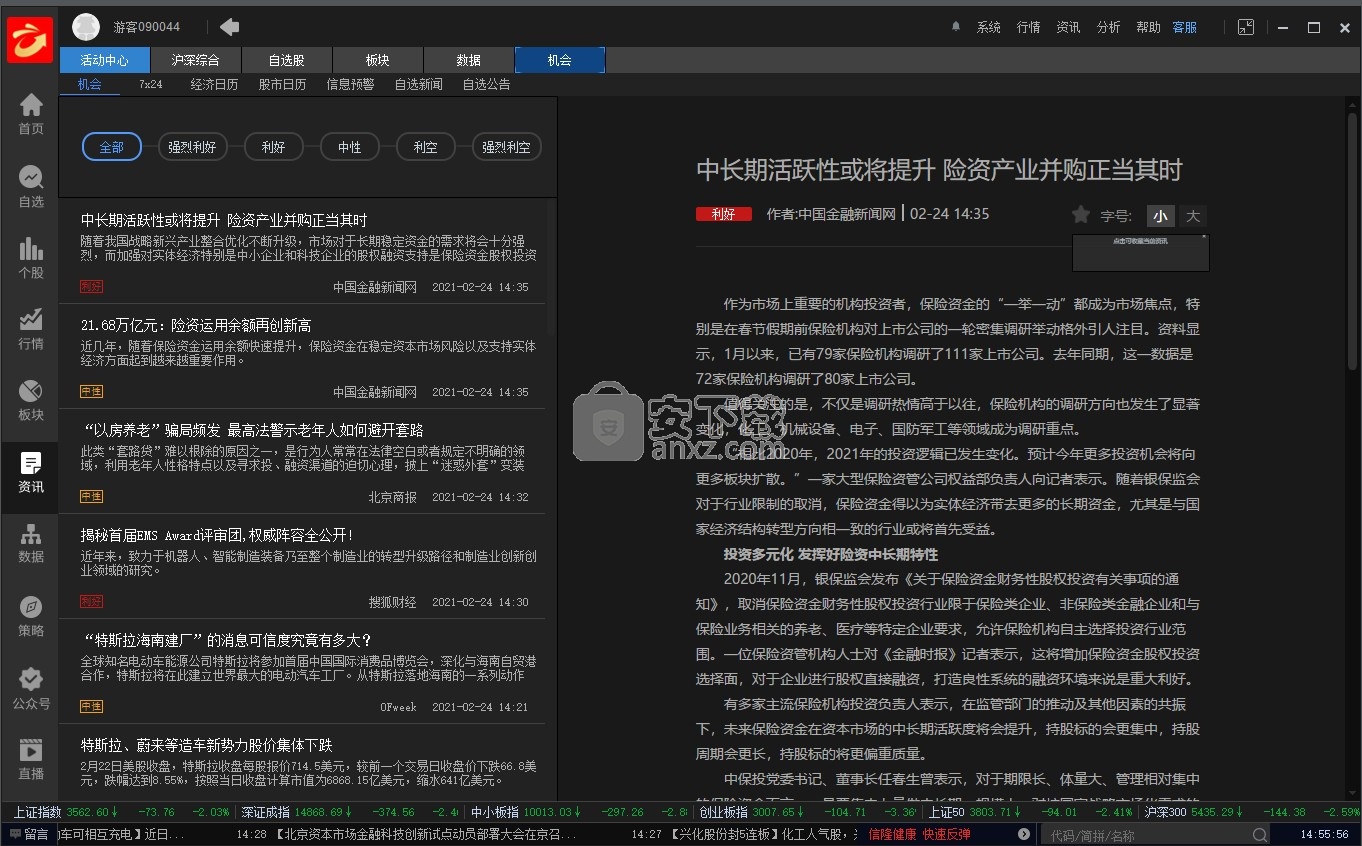
Task: Open the 公众号 sidebar icon
Action: [31, 688]
